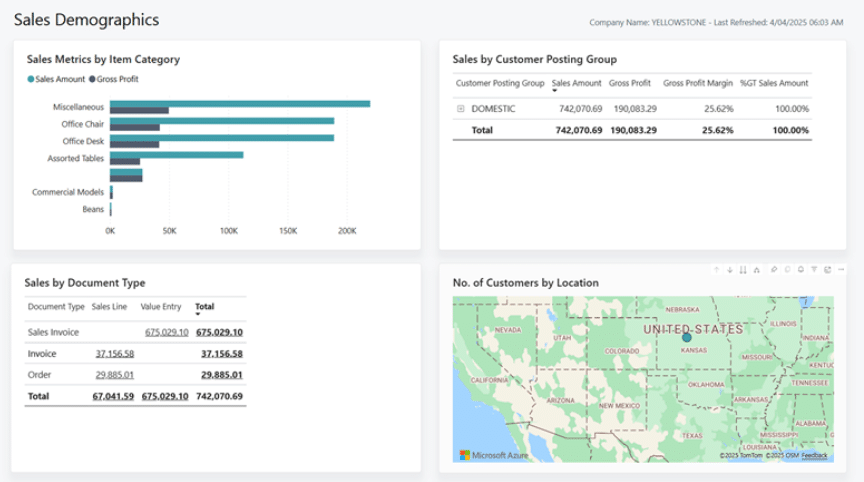The height and width of the screenshot is (482, 864).
Task: Select the customer bubble in Kansas
Action: [686, 338]
